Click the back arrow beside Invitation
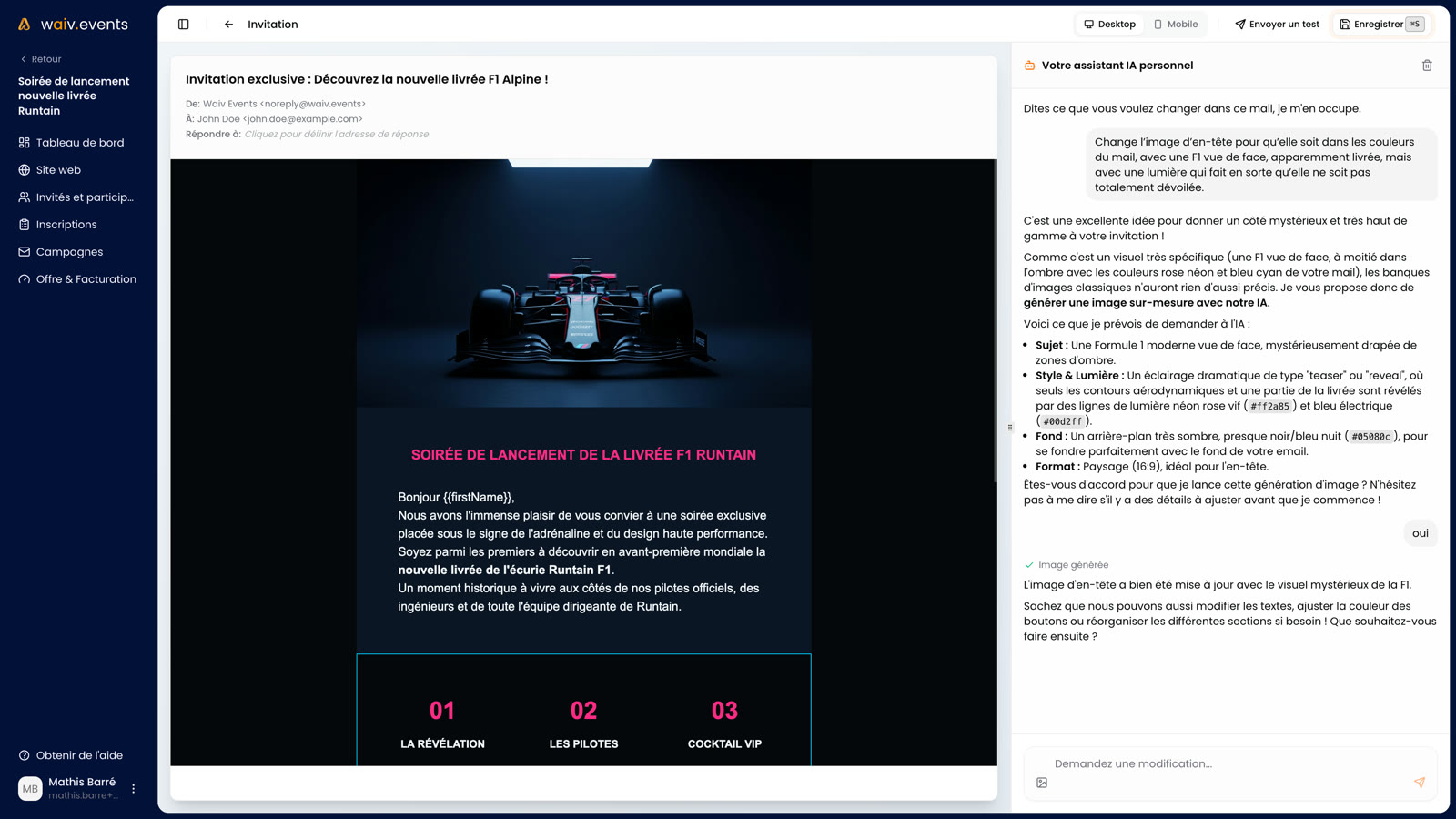The image size is (1456, 819). [x=228, y=25]
